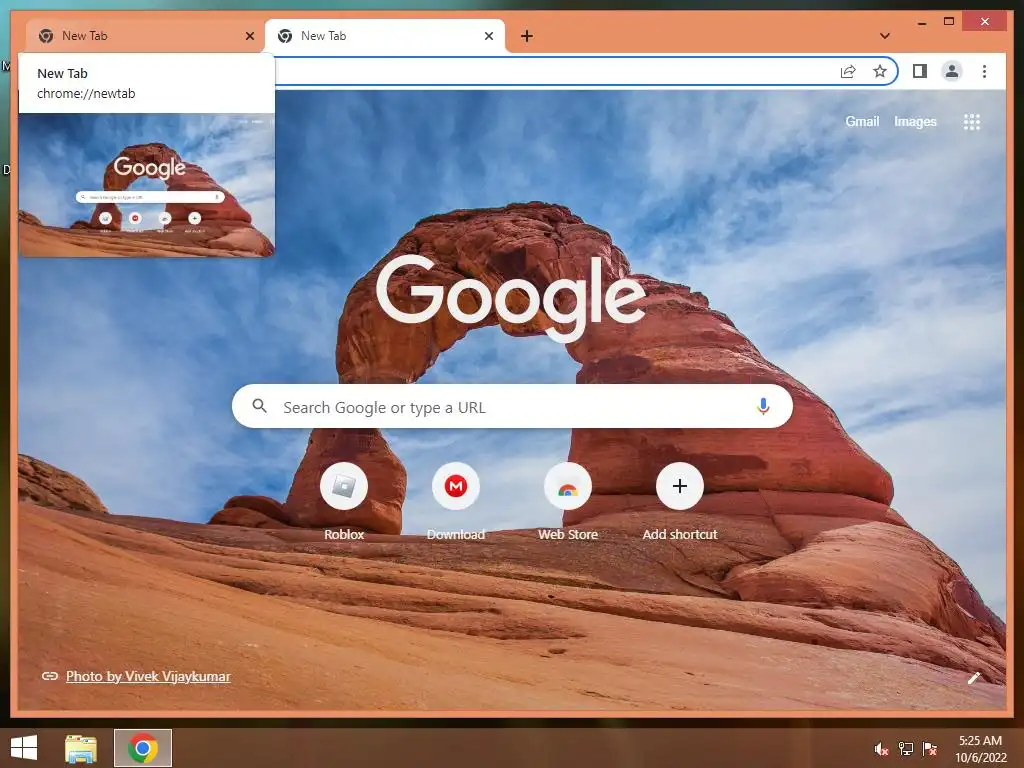1024x768 pixels.
Task: Bookmark this tab with the star icon
Action: (x=880, y=71)
